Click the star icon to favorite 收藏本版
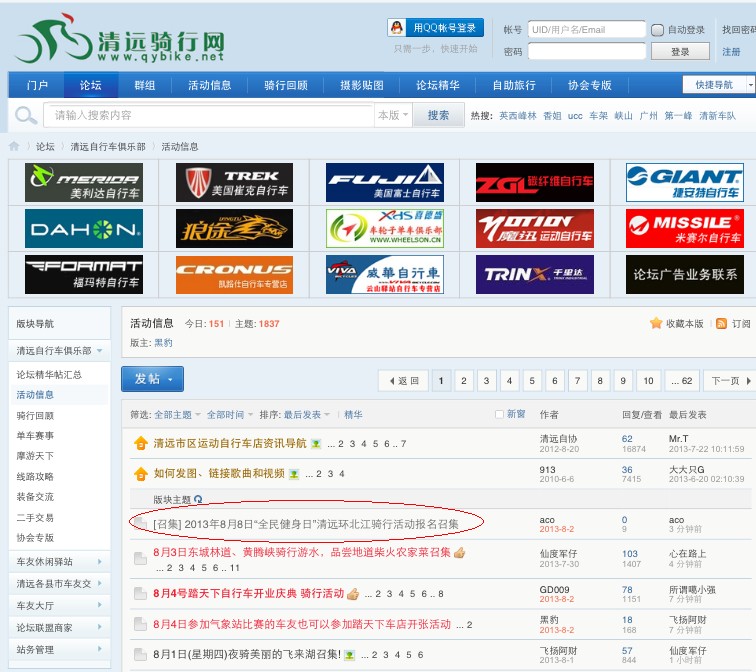Viewport: 756px width, 672px height. click(656, 324)
